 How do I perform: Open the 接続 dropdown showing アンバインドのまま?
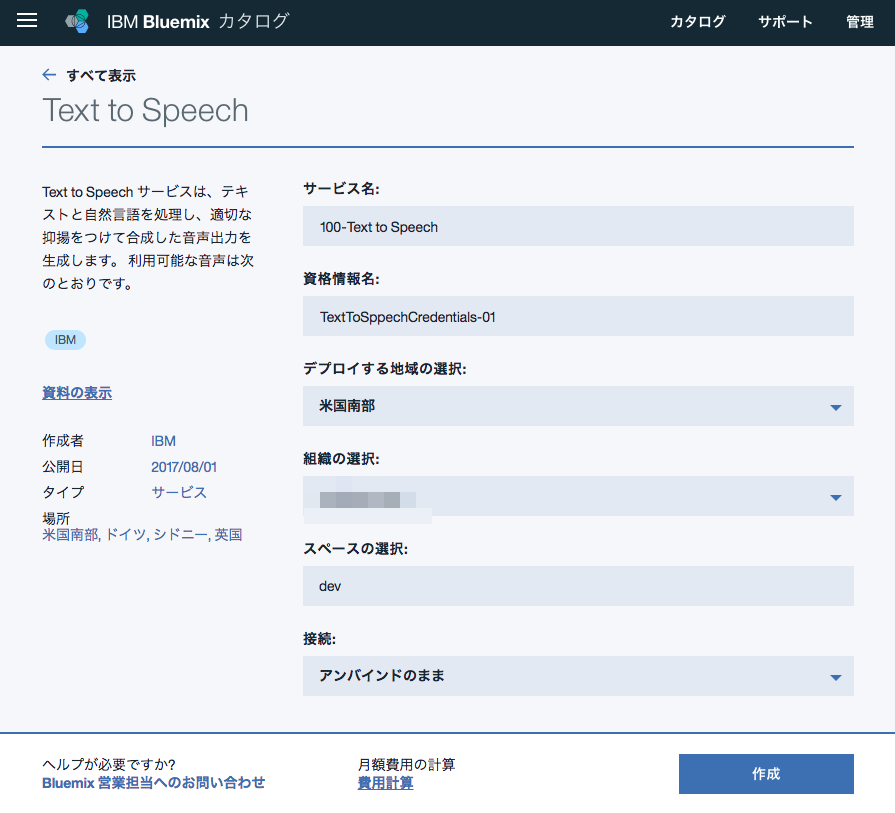click(x=578, y=676)
